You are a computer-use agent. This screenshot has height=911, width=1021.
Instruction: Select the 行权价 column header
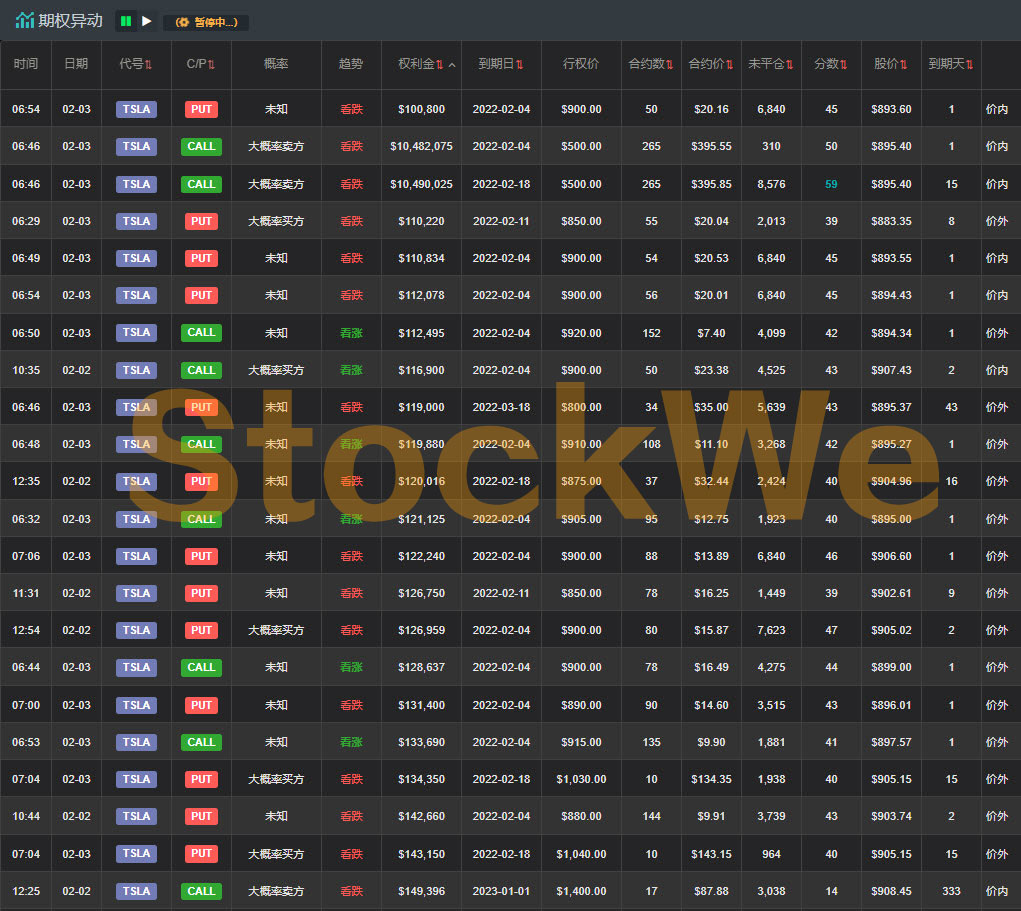[581, 64]
